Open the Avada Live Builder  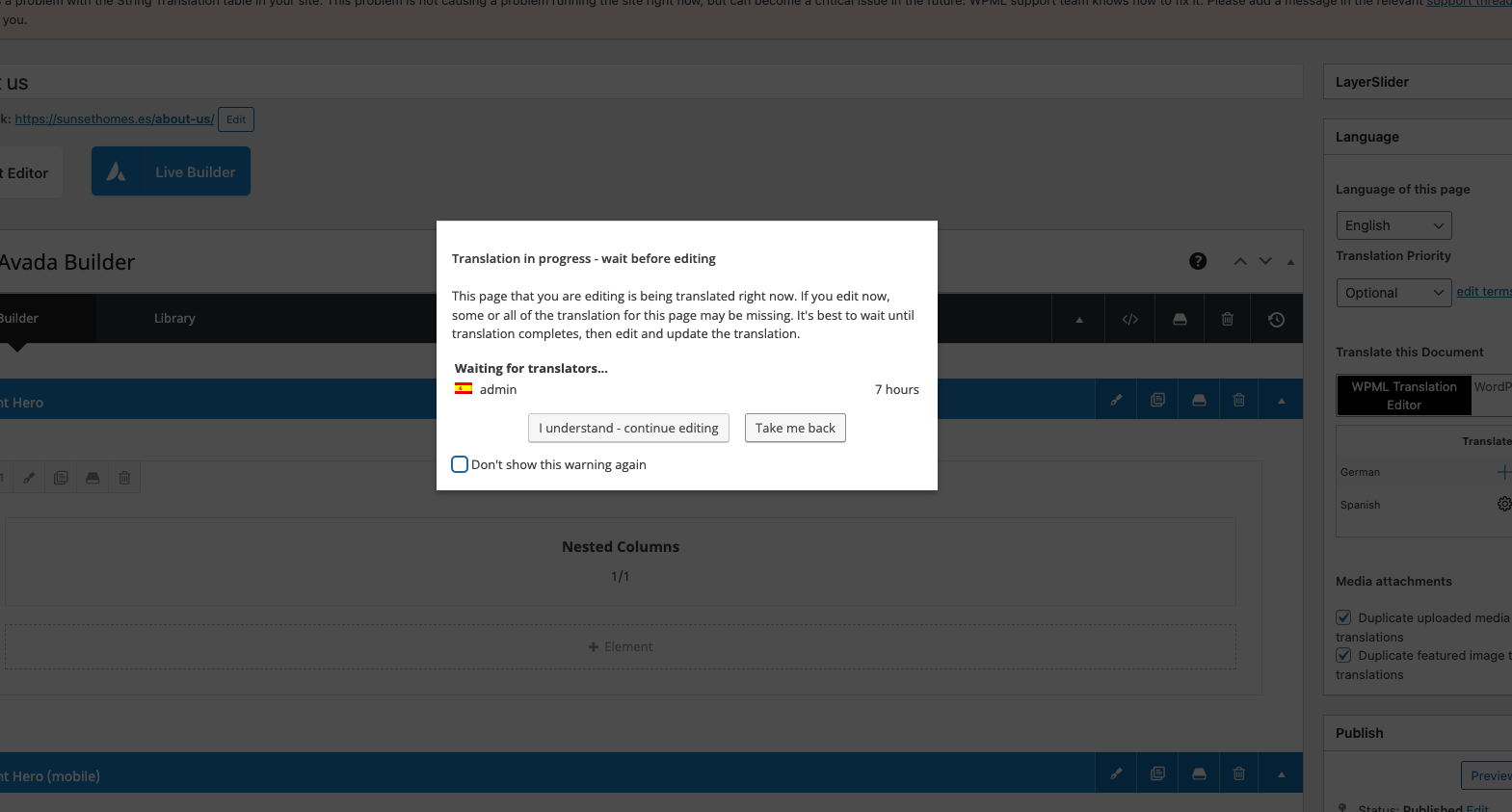click(x=171, y=171)
